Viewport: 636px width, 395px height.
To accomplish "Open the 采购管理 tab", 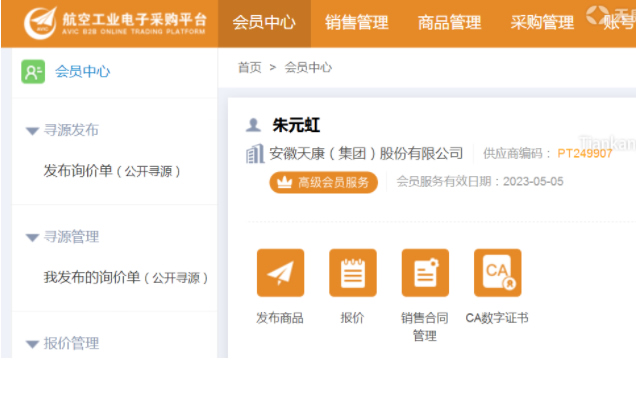I will point(542,23).
